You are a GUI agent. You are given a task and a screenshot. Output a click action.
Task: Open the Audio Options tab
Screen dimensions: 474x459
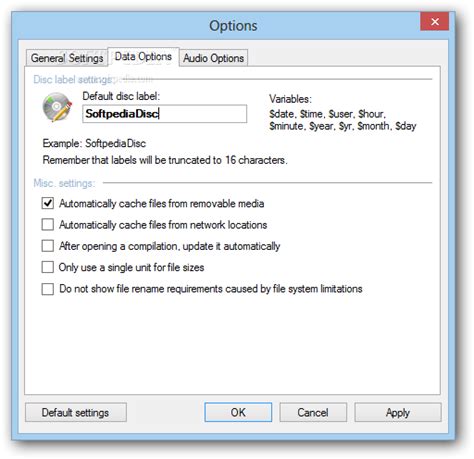click(x=213, y=58)
